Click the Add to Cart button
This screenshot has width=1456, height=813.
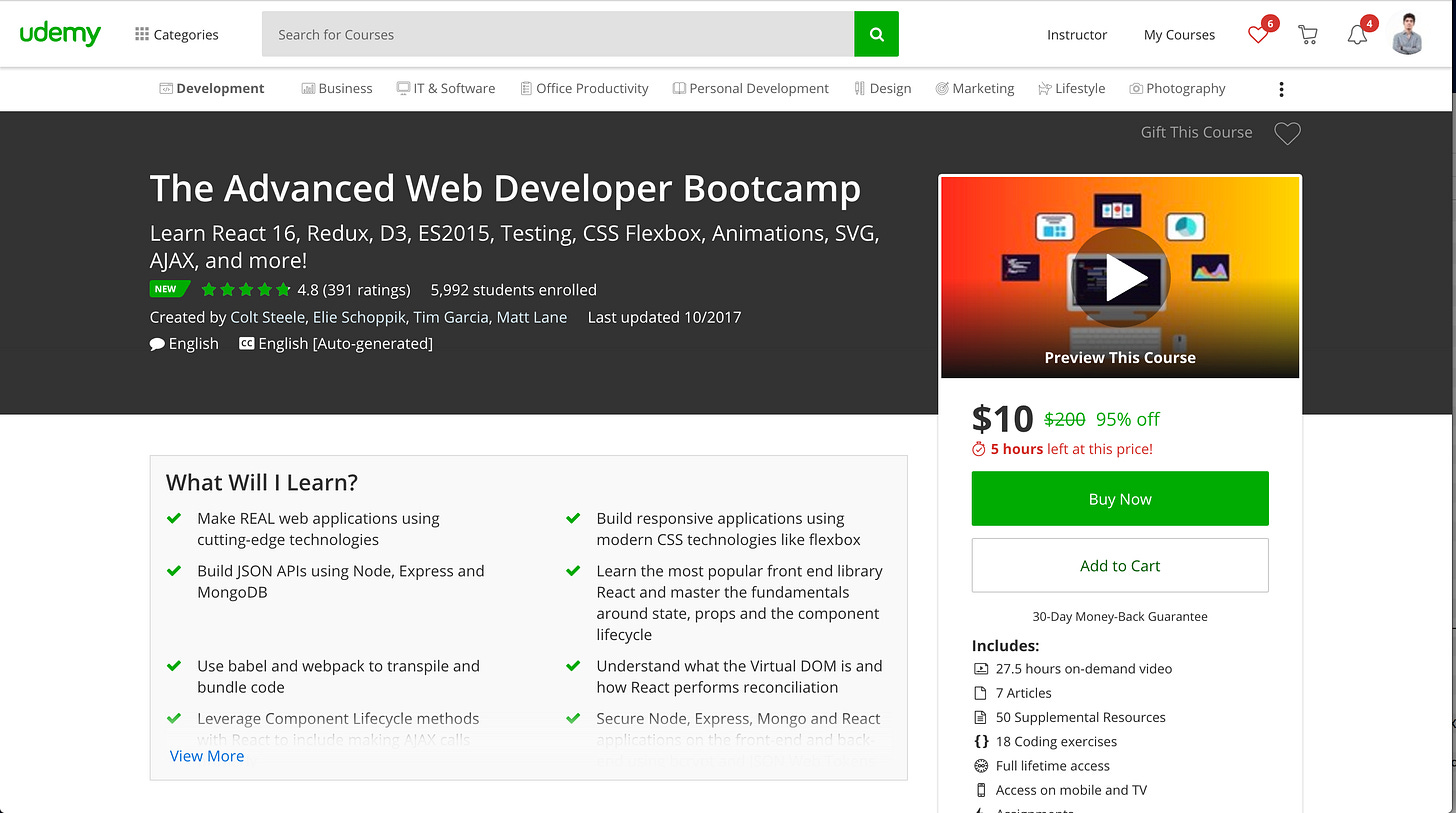click(x=1120, y=565)
